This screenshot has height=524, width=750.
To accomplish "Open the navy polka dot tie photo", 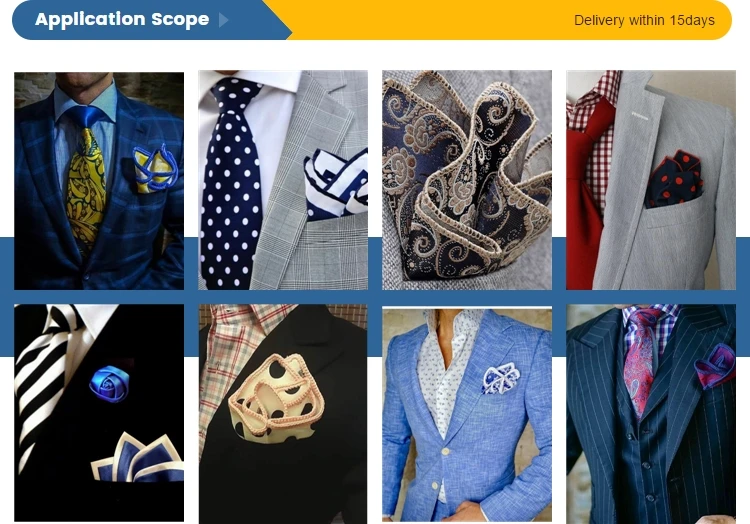I will pos(283,180).
